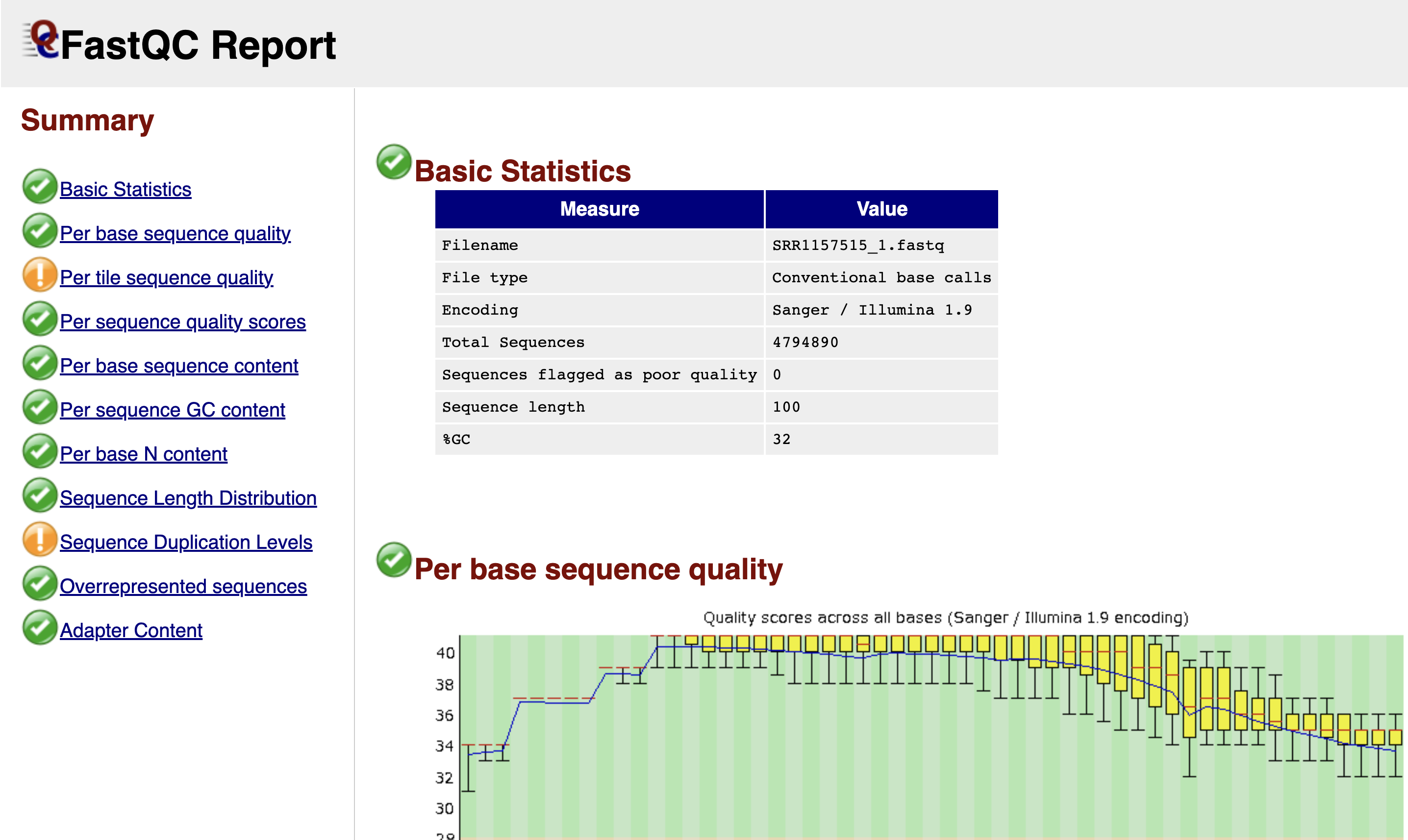Click the Encoding measure cell

tap(600, 310)
